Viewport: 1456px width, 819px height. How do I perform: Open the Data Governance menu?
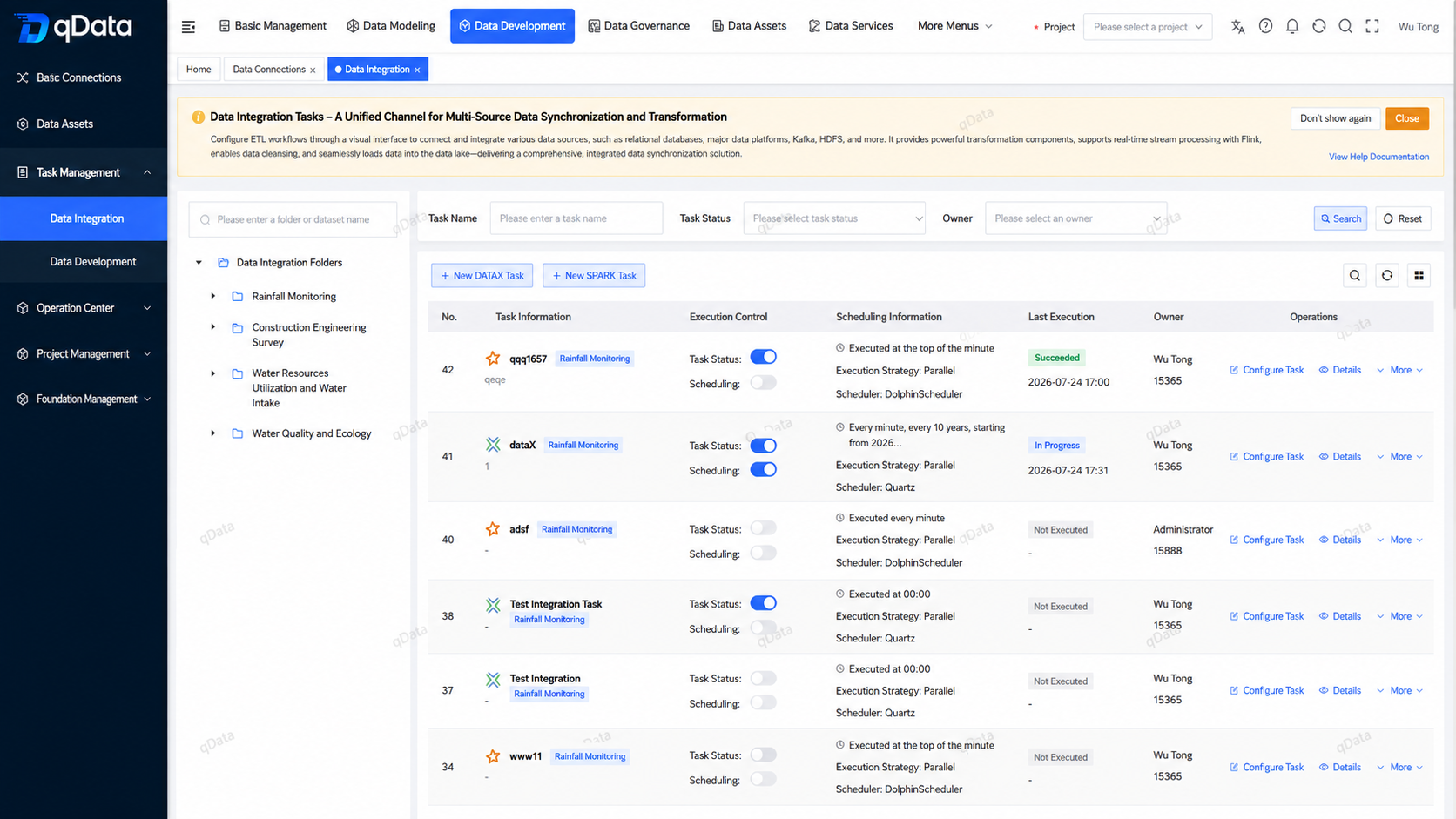coord(639,26)
